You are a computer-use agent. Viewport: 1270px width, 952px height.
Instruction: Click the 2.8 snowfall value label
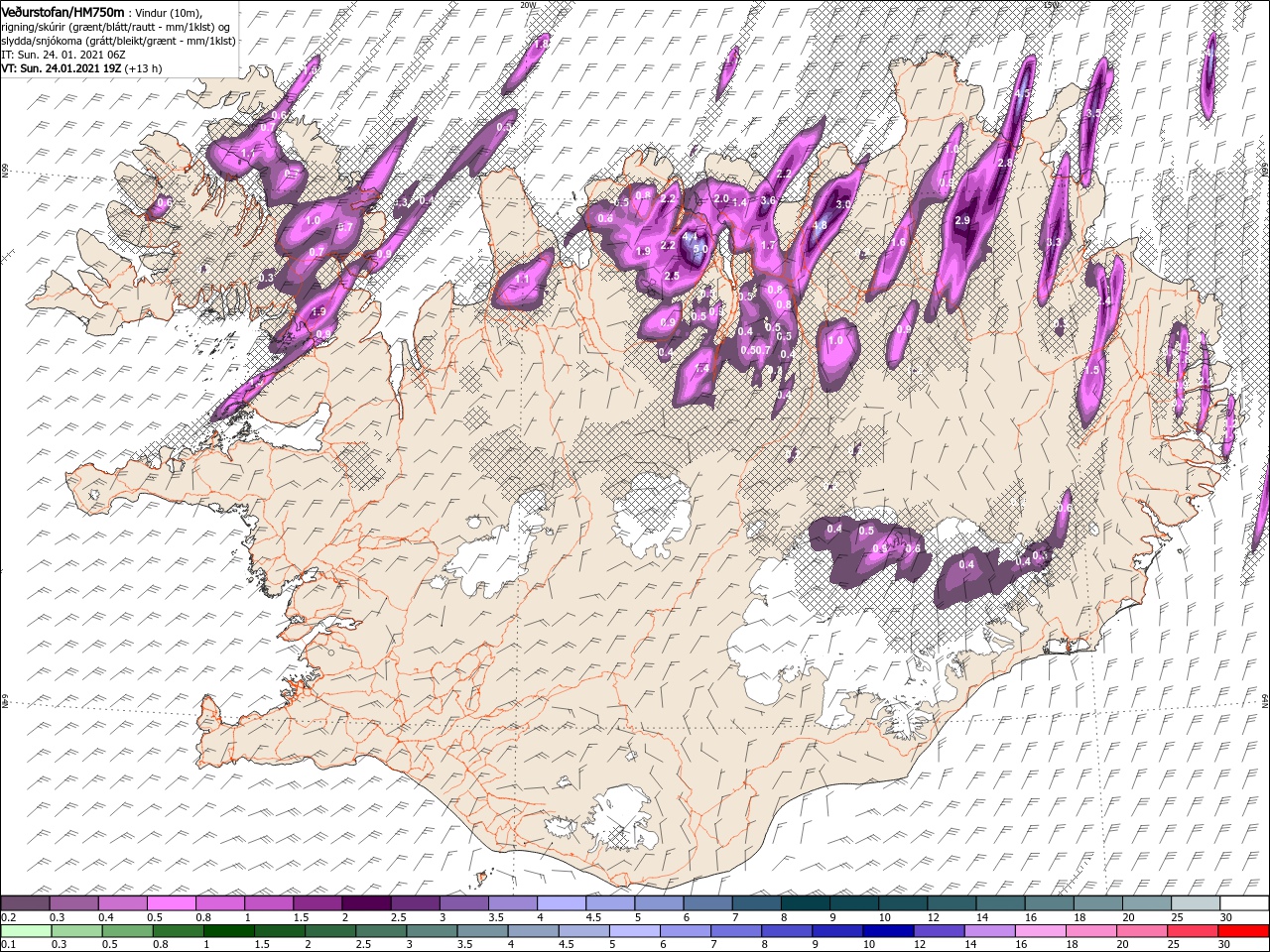(x=1004, y=163)
